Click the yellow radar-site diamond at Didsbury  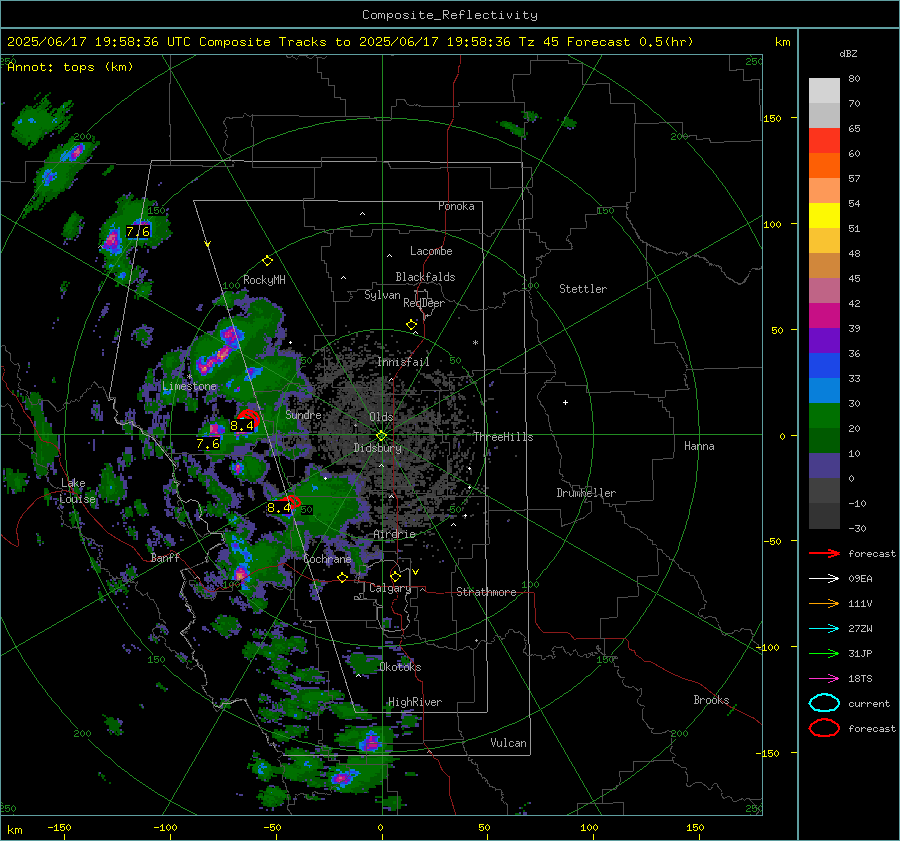[x=381, y=436]
